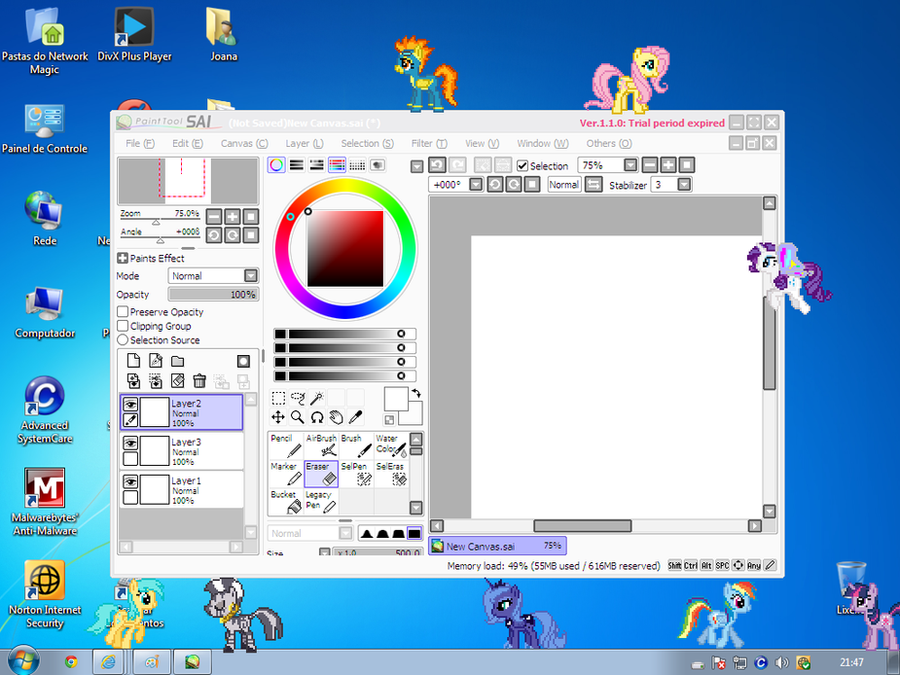This screenshot has height=675, width=900.
Task: Pick the magic wand tool
Action: [317, 398]
